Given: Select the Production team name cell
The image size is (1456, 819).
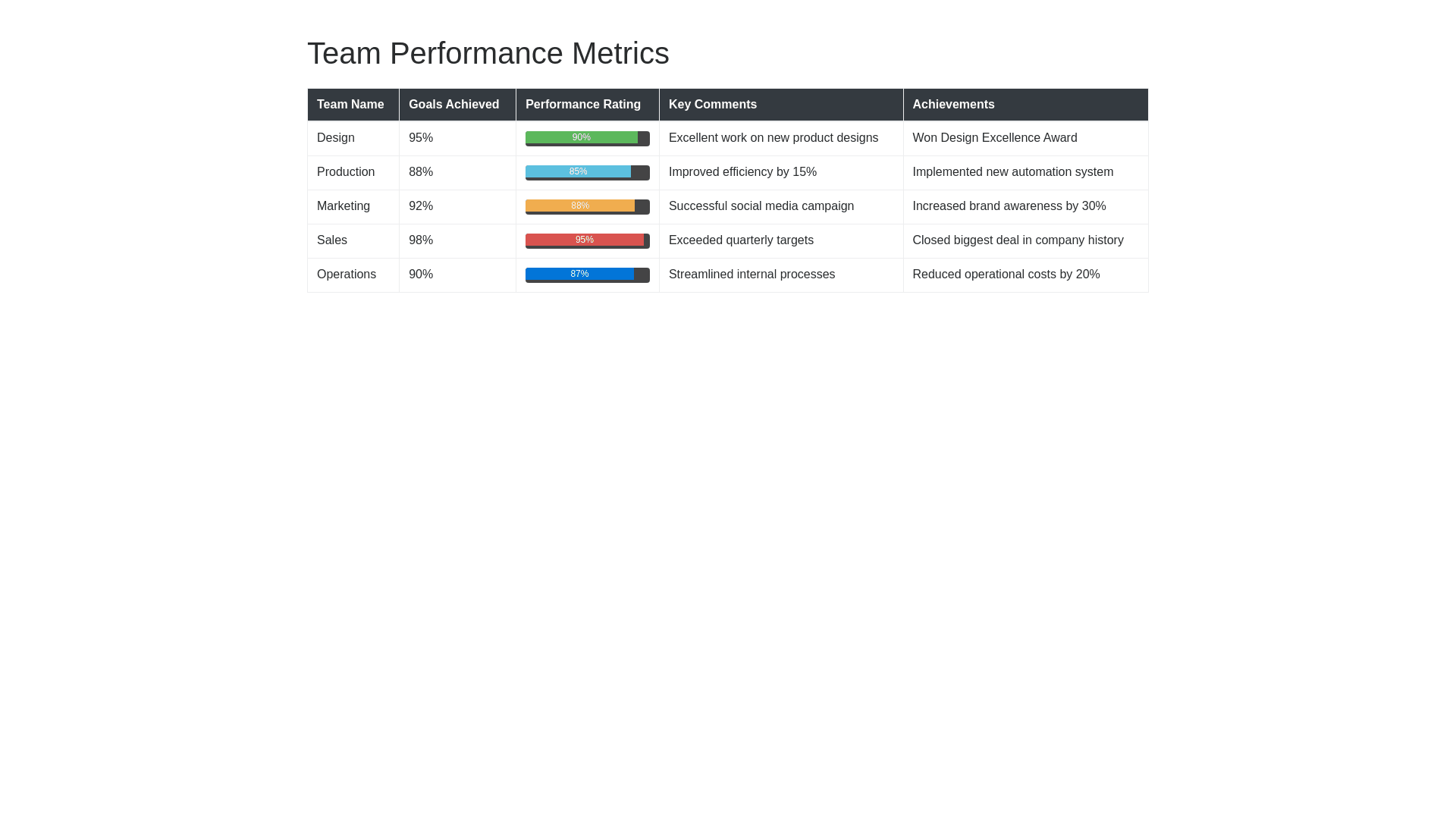Looking at the screenshot, I should click(346, 172).
